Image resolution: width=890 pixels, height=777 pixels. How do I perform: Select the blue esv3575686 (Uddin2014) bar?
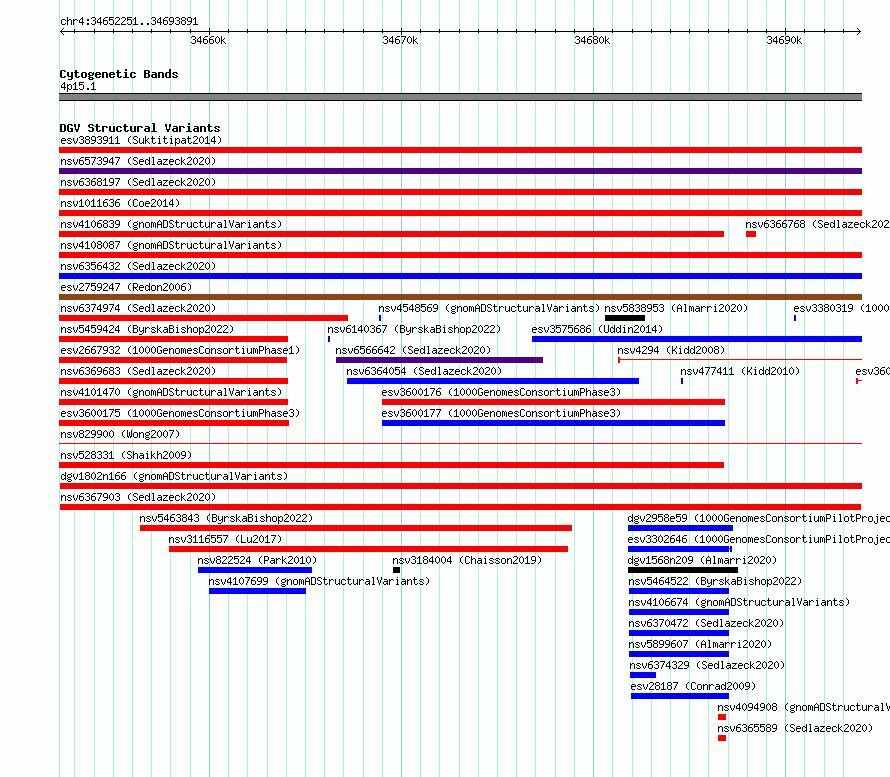pyautogui.click(x=697, y=339)
